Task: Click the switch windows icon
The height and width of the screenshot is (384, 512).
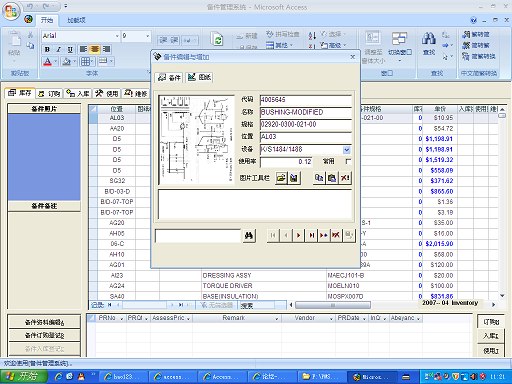Action: tap(399, 39)
